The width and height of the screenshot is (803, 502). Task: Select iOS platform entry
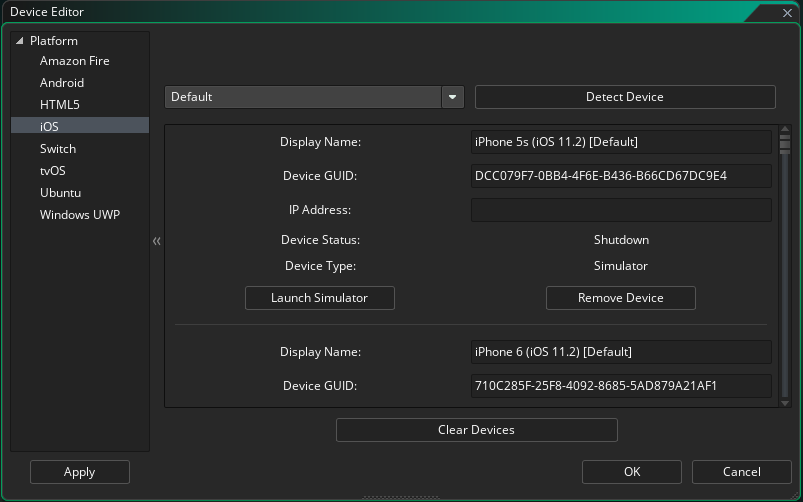coord(80,126)
